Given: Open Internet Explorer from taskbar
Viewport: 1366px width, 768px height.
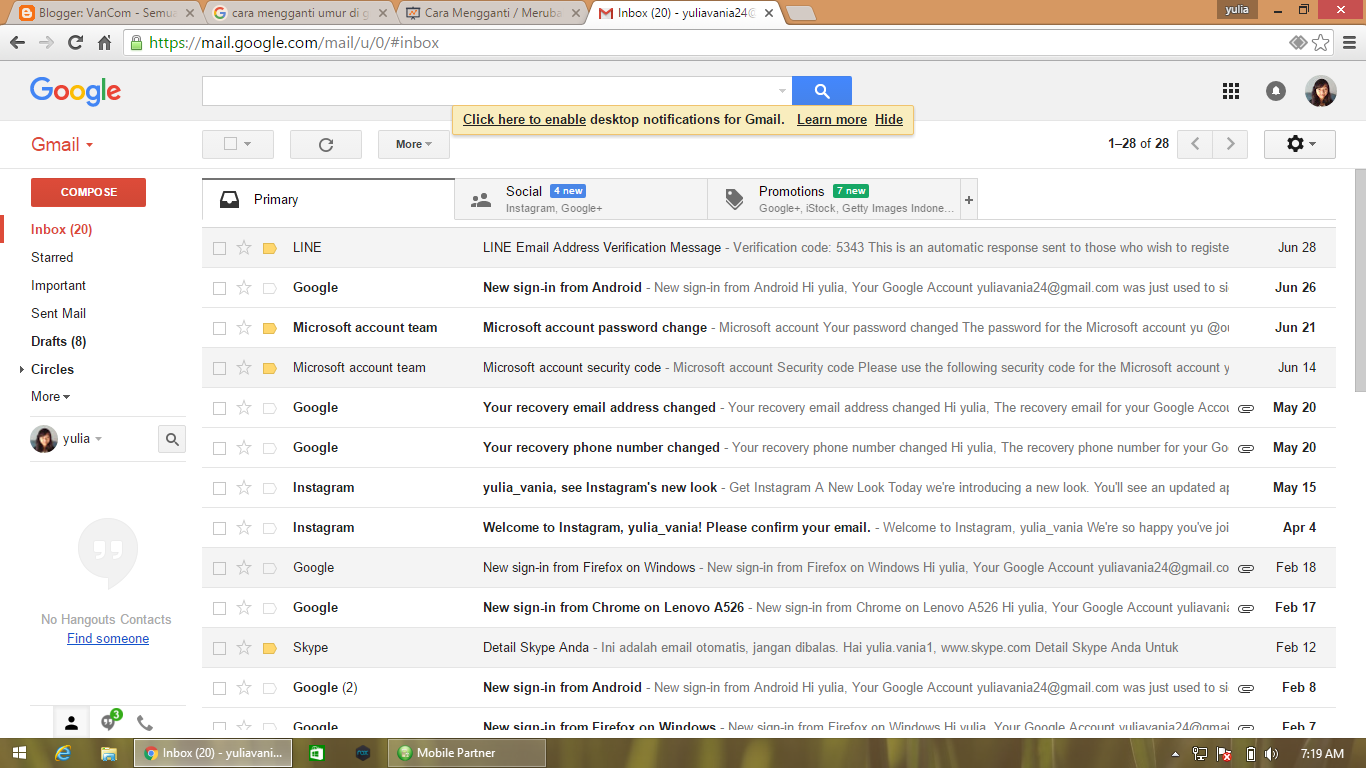Looking at the screenshot, I should point(63,753).
